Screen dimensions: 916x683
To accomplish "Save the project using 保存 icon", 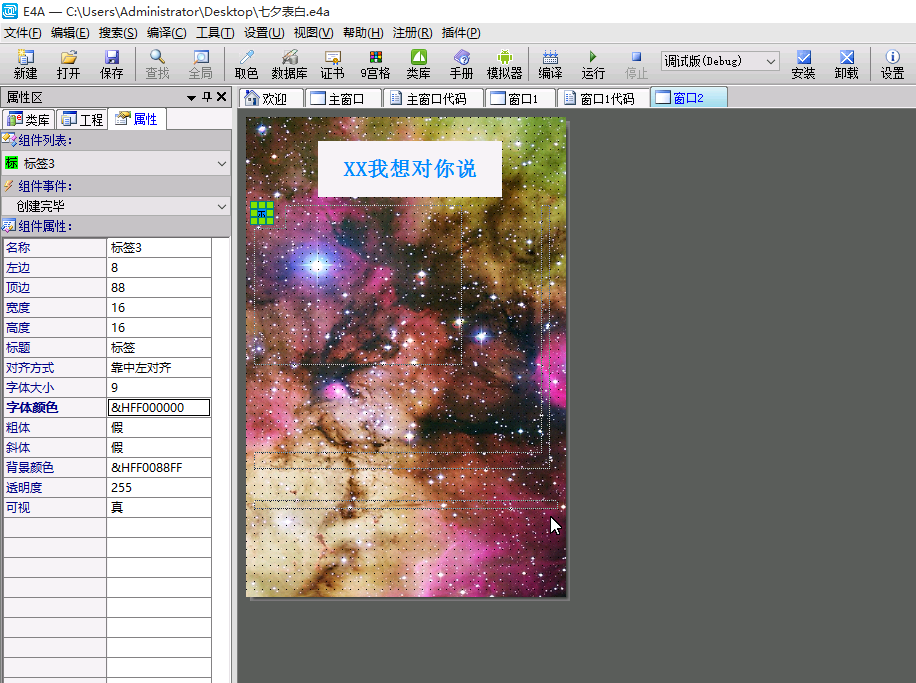I will click(112, 64).
